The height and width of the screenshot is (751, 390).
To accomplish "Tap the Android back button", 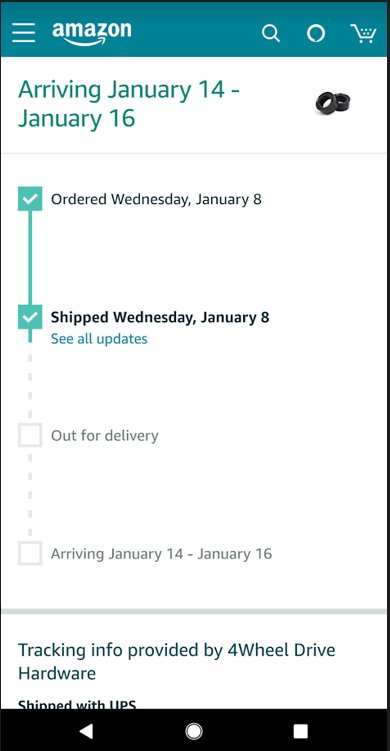I will pos(86,731).
